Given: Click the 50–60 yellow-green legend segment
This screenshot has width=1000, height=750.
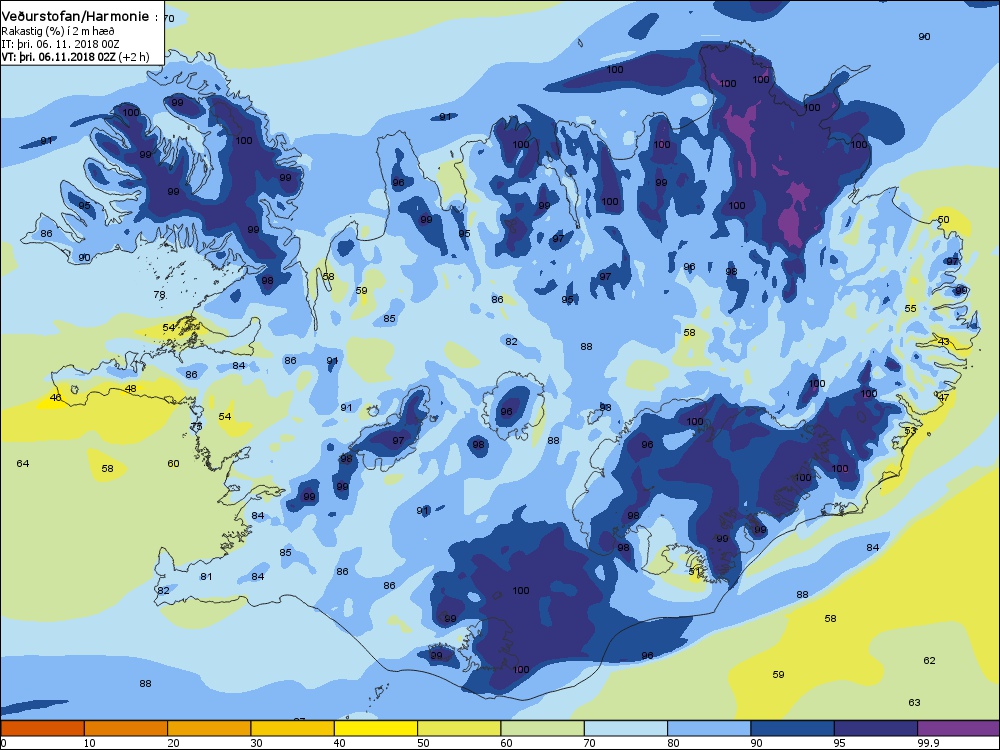Looking at the screenshot, I should tap(459, 728).
